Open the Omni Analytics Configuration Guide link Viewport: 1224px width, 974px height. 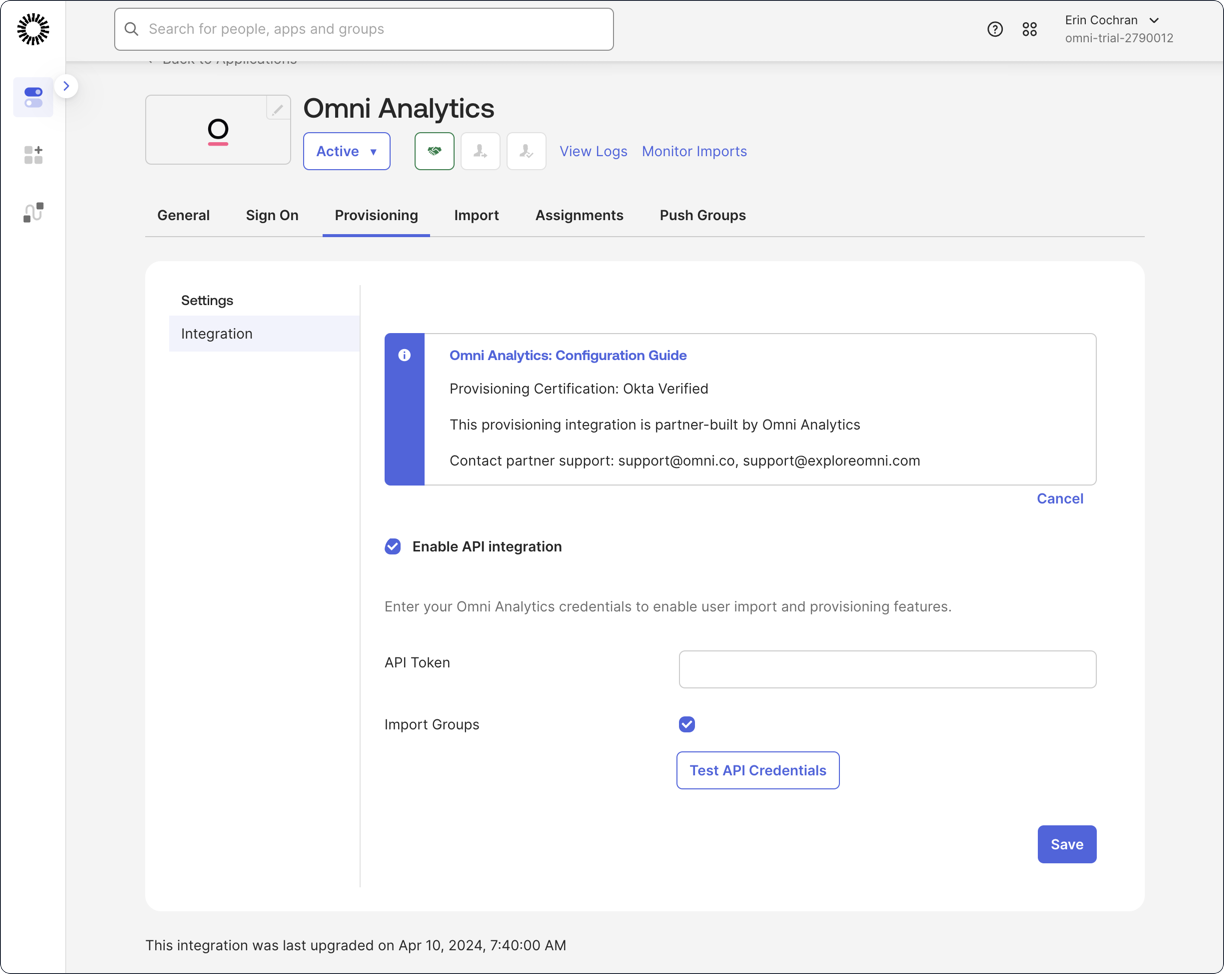tap(568, 355)
